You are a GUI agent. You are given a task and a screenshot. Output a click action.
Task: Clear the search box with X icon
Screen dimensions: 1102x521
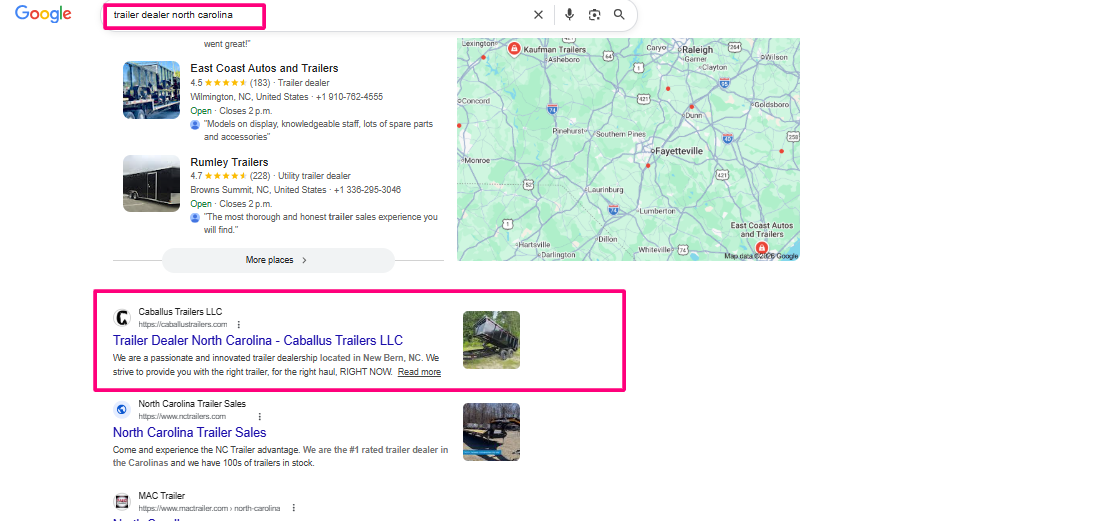[x=538, y=15]
